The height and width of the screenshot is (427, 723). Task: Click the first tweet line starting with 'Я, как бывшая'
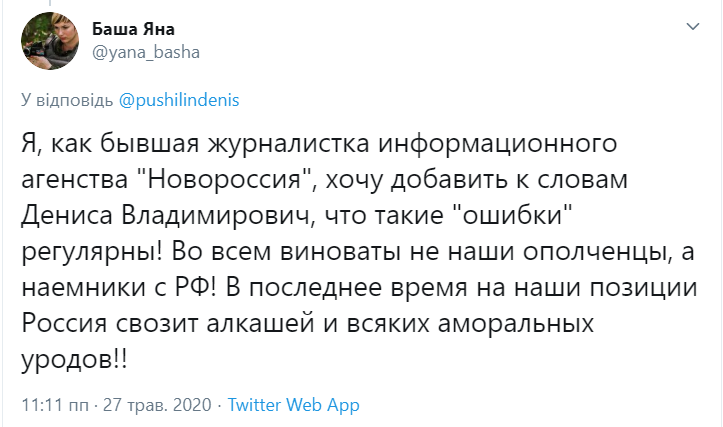319,144
